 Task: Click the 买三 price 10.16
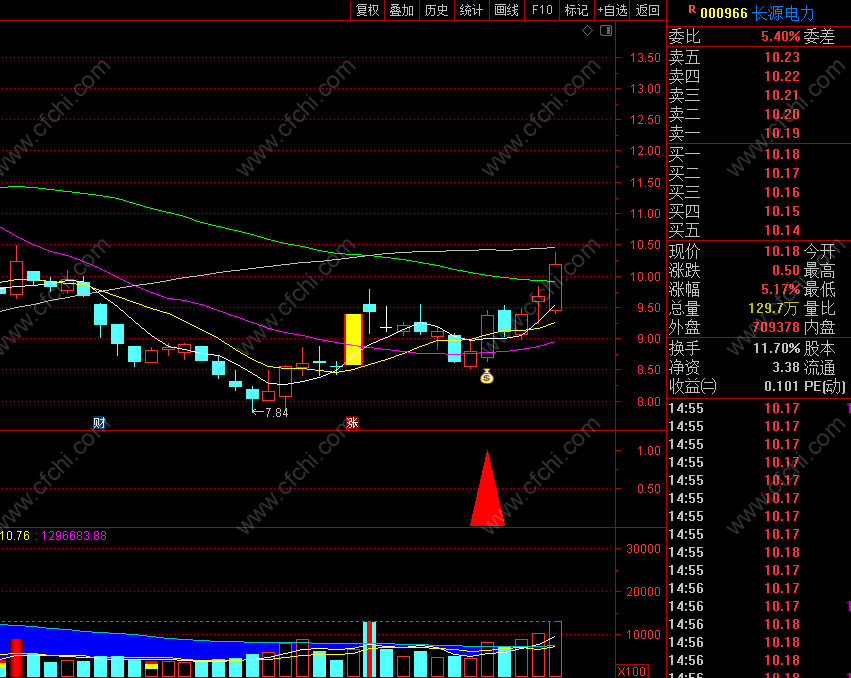click(782, 192)
